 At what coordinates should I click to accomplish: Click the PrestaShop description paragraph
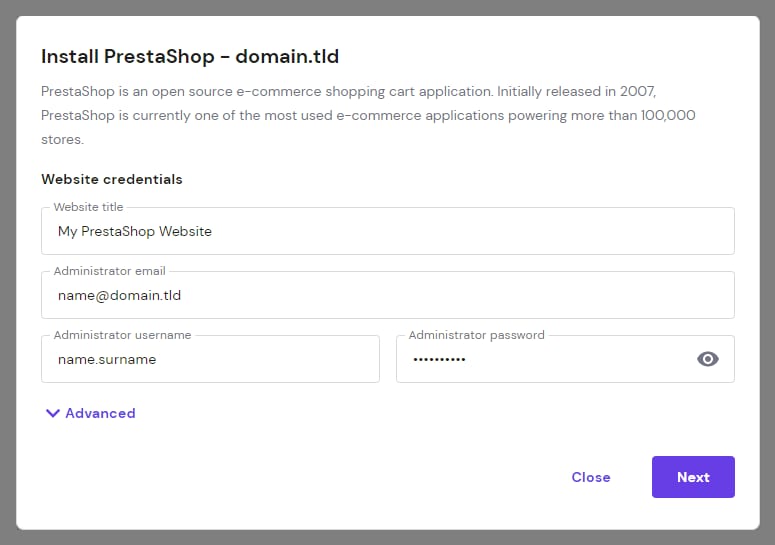(x=368, y=115)
